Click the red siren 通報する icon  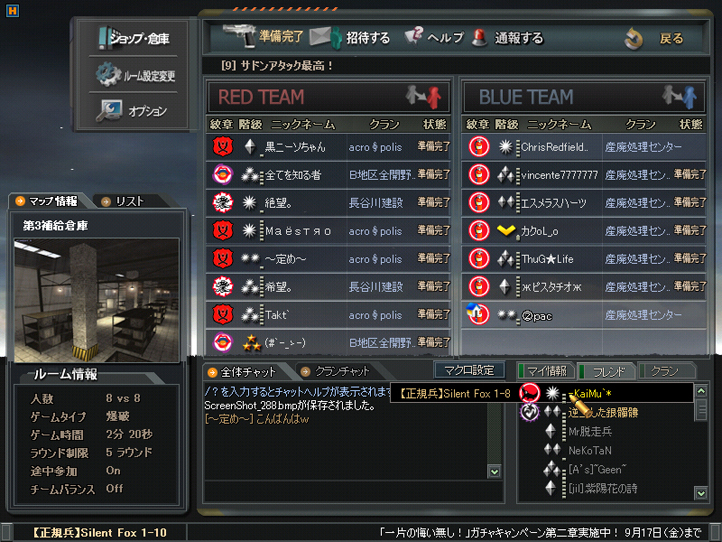[x=480, y=37]
